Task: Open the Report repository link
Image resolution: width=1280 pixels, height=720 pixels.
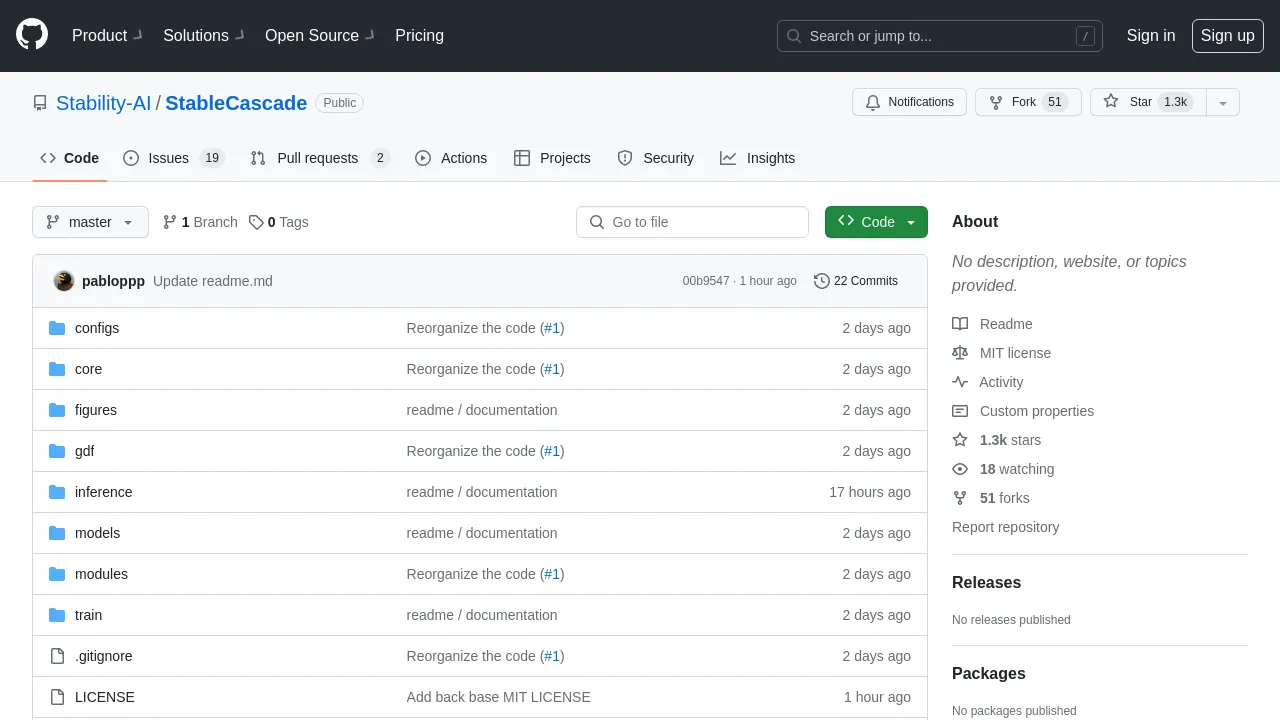Action: coord(1005,527)
